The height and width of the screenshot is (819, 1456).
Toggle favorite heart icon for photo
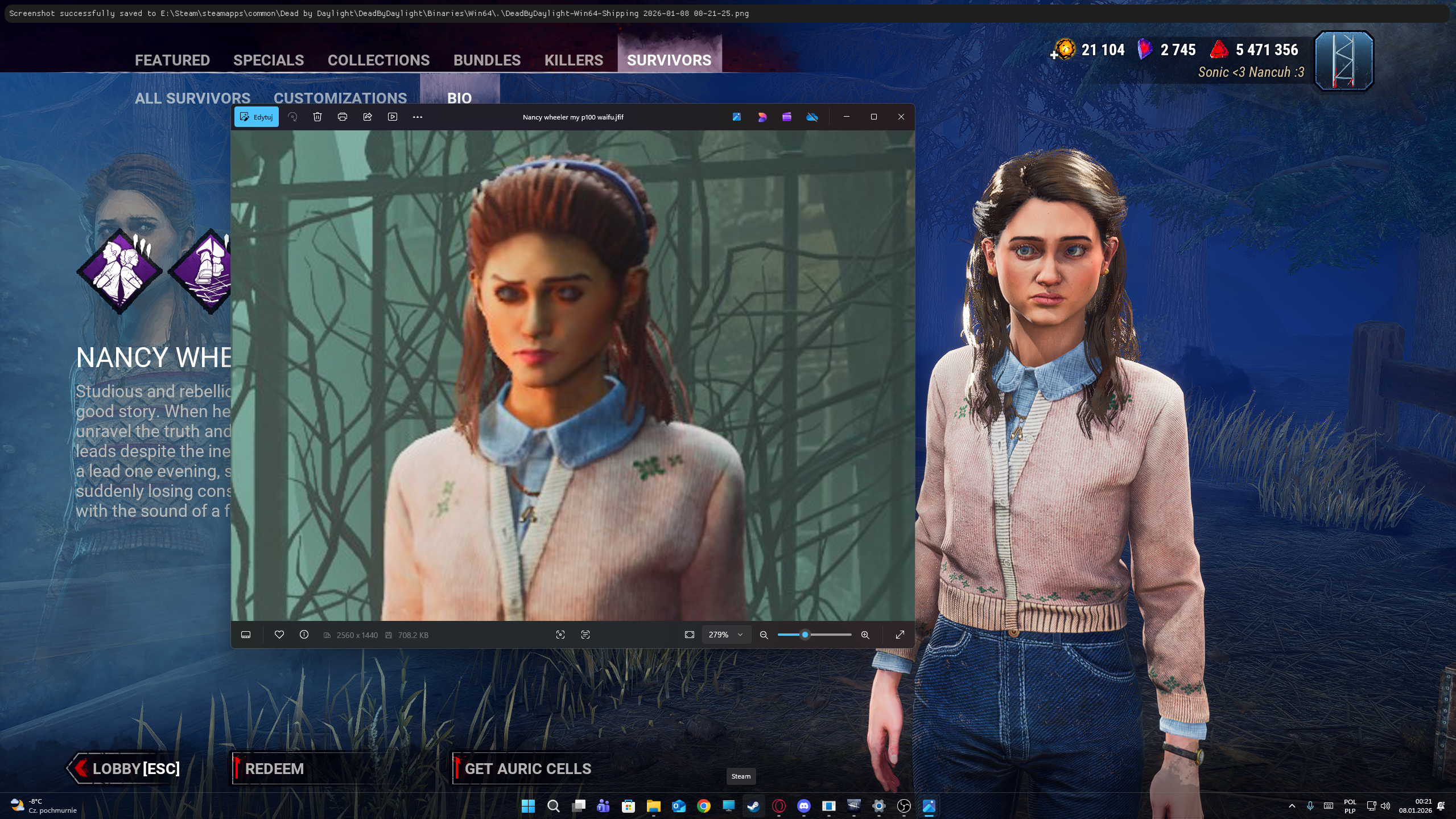pos(279,635)
